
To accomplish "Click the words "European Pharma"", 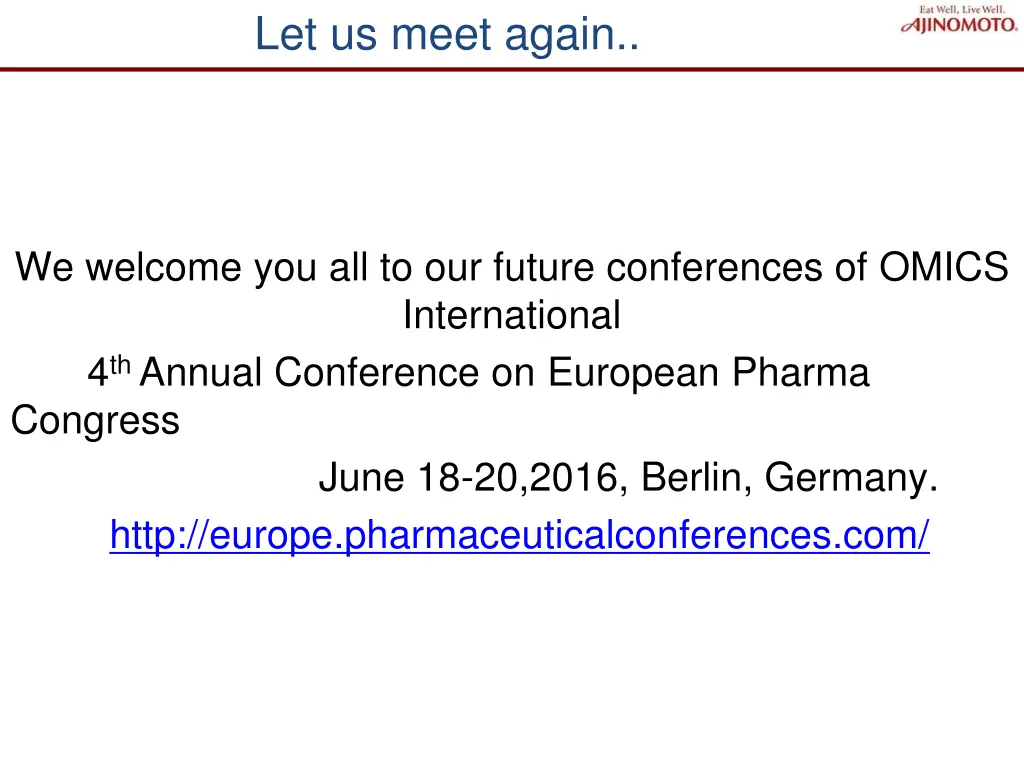I will click(x=709, y=373).
